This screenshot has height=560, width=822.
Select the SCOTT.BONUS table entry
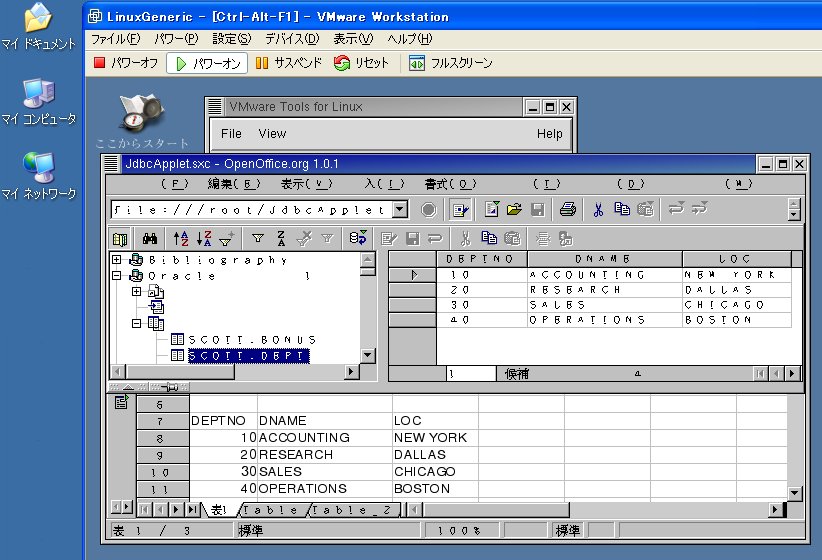point(252,340)
